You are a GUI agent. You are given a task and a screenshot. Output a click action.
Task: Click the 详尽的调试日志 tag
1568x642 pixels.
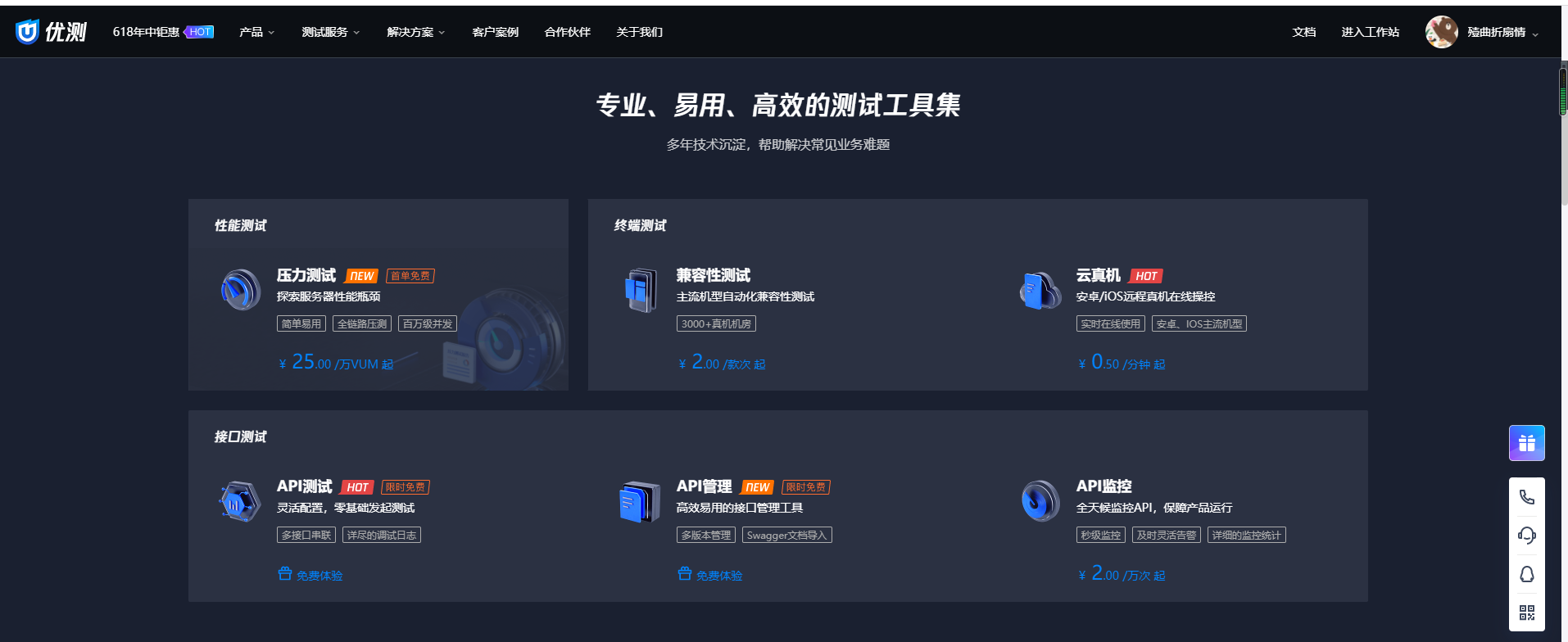tap(382, 535)
